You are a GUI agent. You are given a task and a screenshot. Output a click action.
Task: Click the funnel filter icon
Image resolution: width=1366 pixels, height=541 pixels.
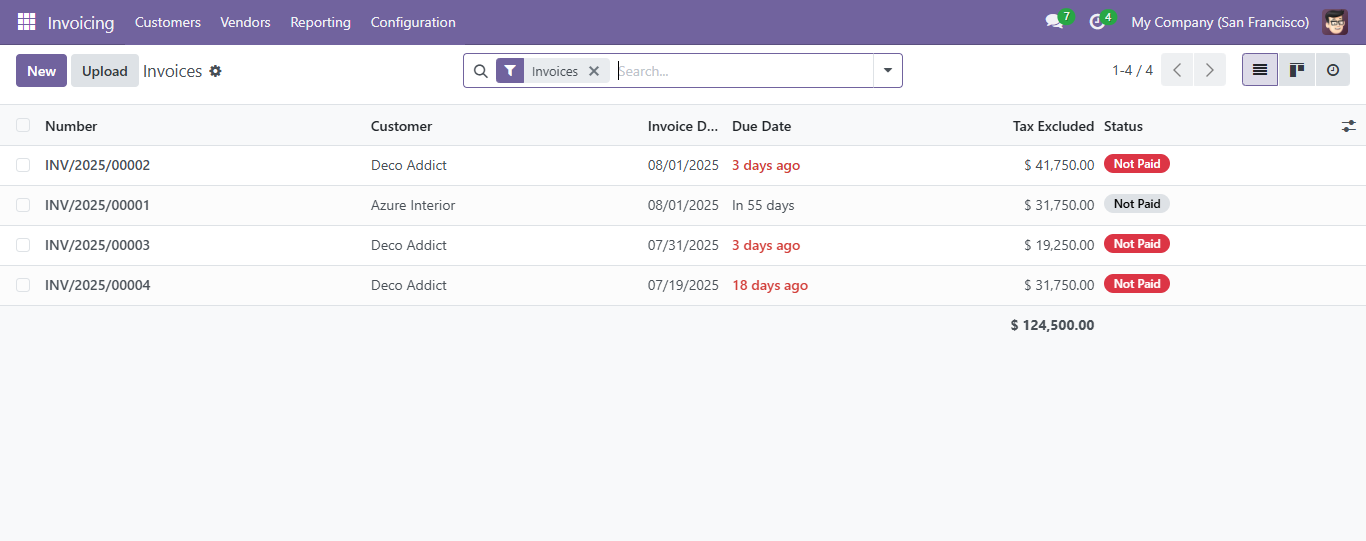tap(510, 71)
